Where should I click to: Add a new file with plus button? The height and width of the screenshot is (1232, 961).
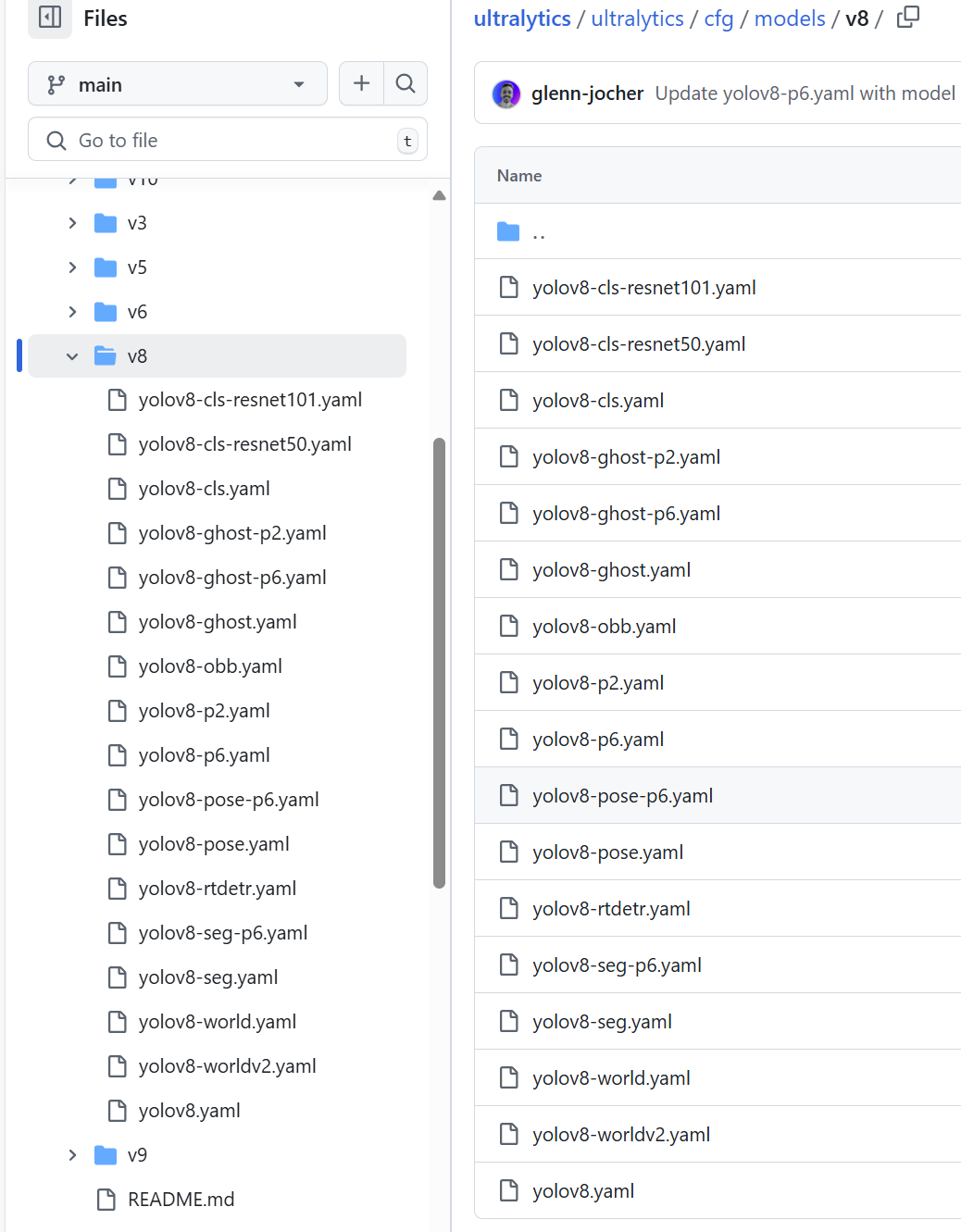click(x=361, y=83)
